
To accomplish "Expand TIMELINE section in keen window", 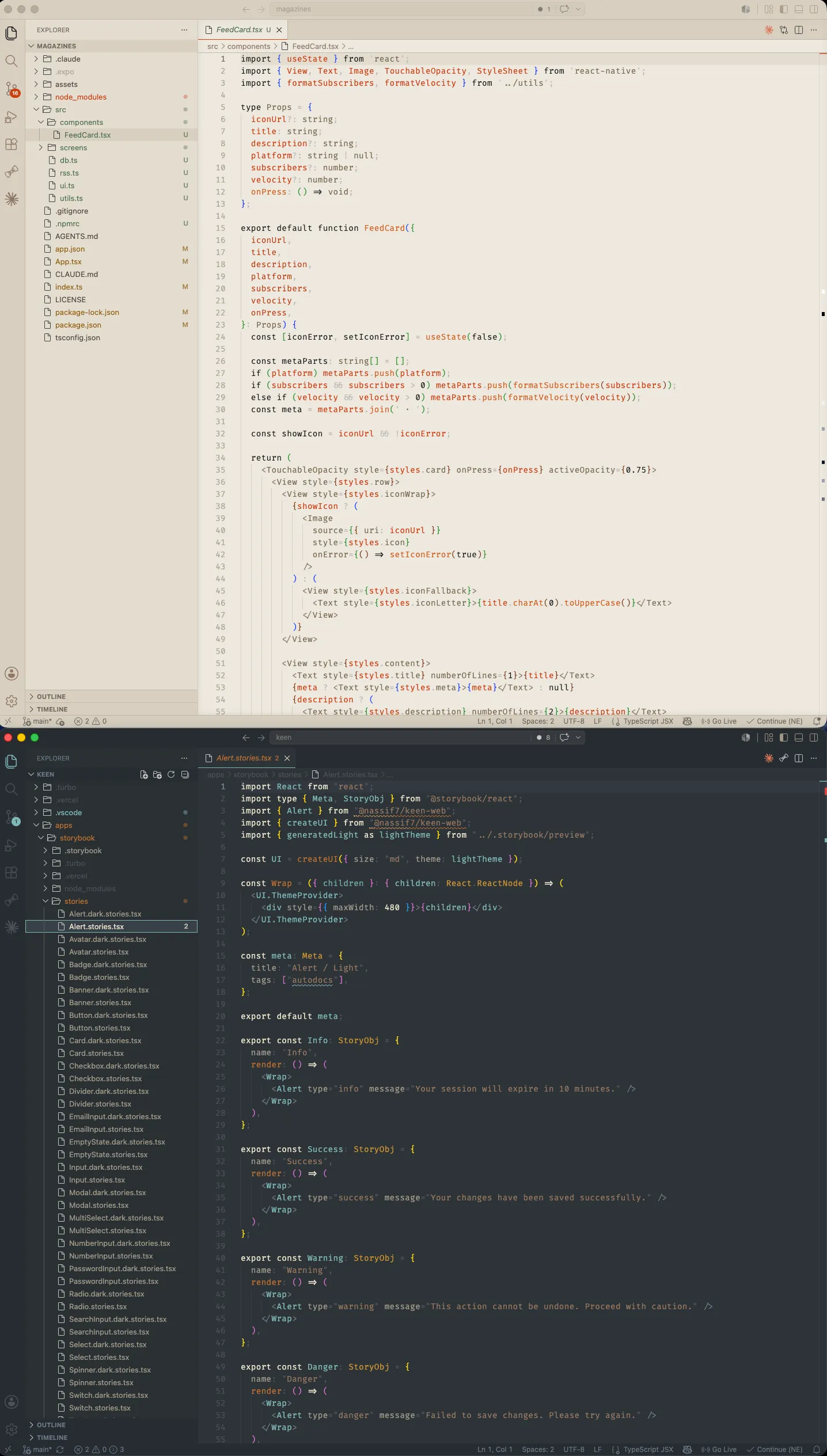I will [112, 1438].
